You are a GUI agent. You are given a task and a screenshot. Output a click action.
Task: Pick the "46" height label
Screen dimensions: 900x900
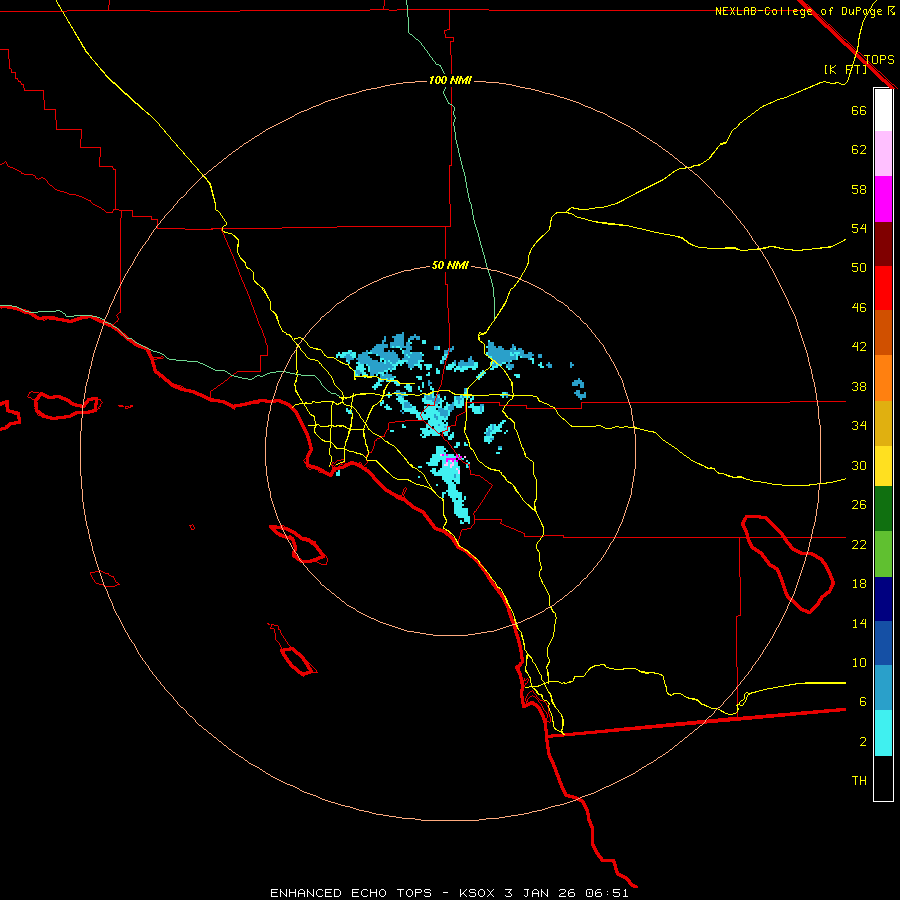859,308
